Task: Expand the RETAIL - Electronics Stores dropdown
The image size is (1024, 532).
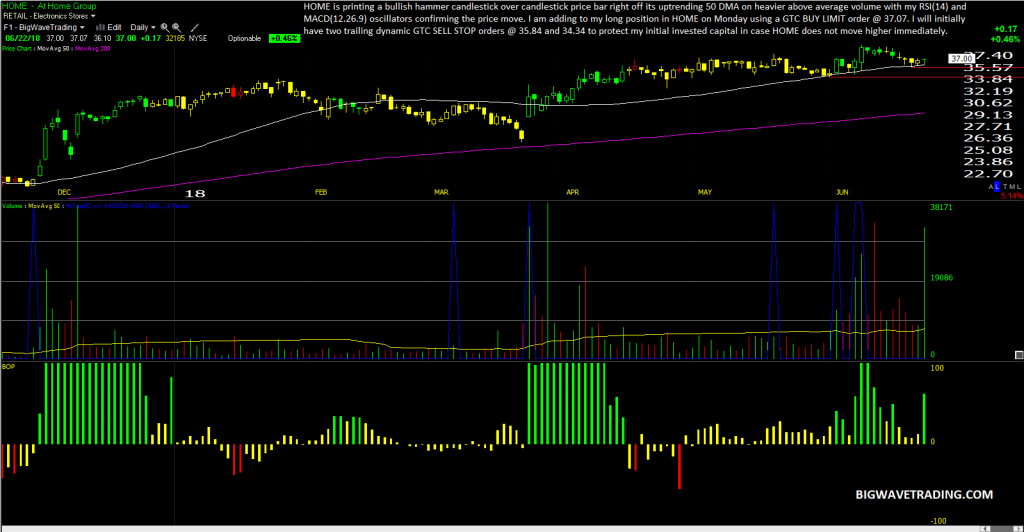Action: [x=93, y=16]
